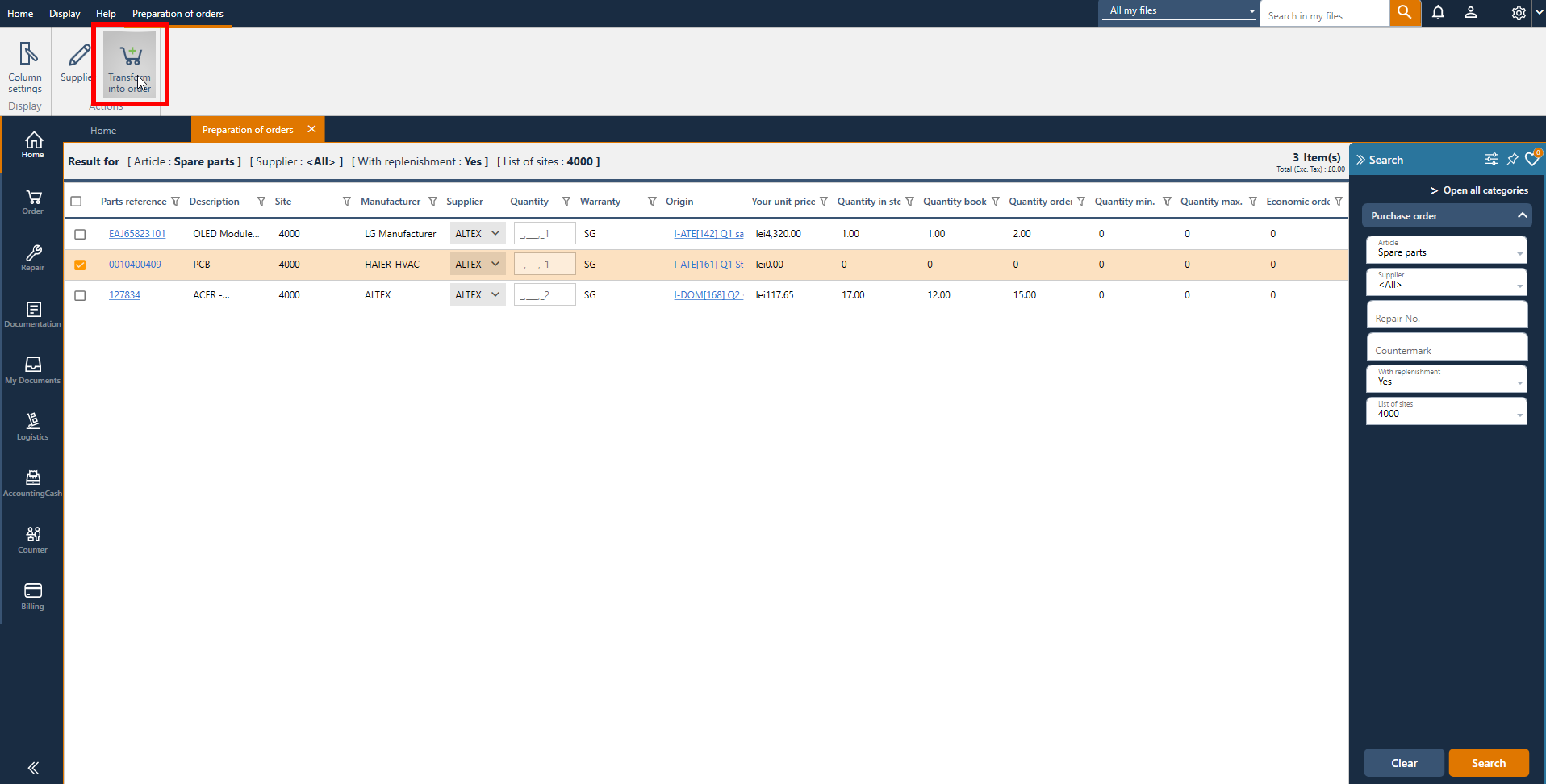This screenshot has height=784, width=1546.
Task: Open the user account icon
Action: click(1471, 13)
